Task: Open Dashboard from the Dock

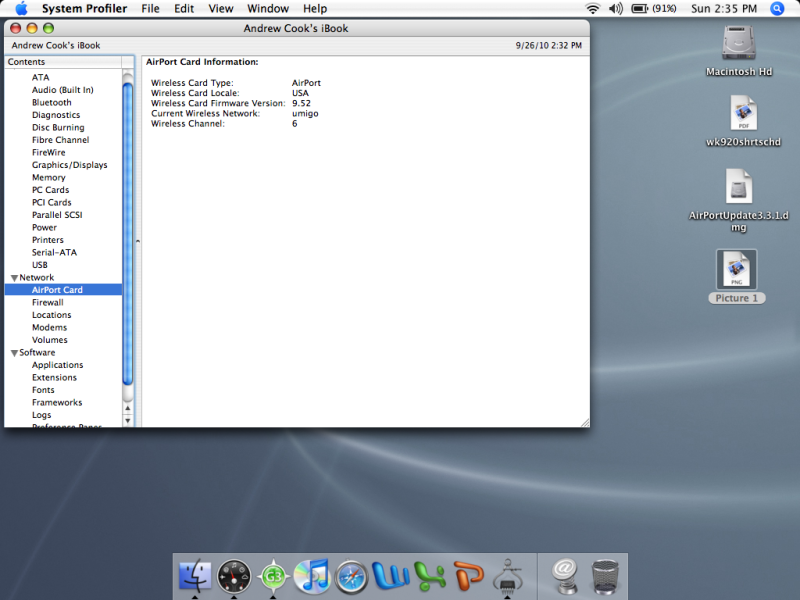Action: pos(234,577)
